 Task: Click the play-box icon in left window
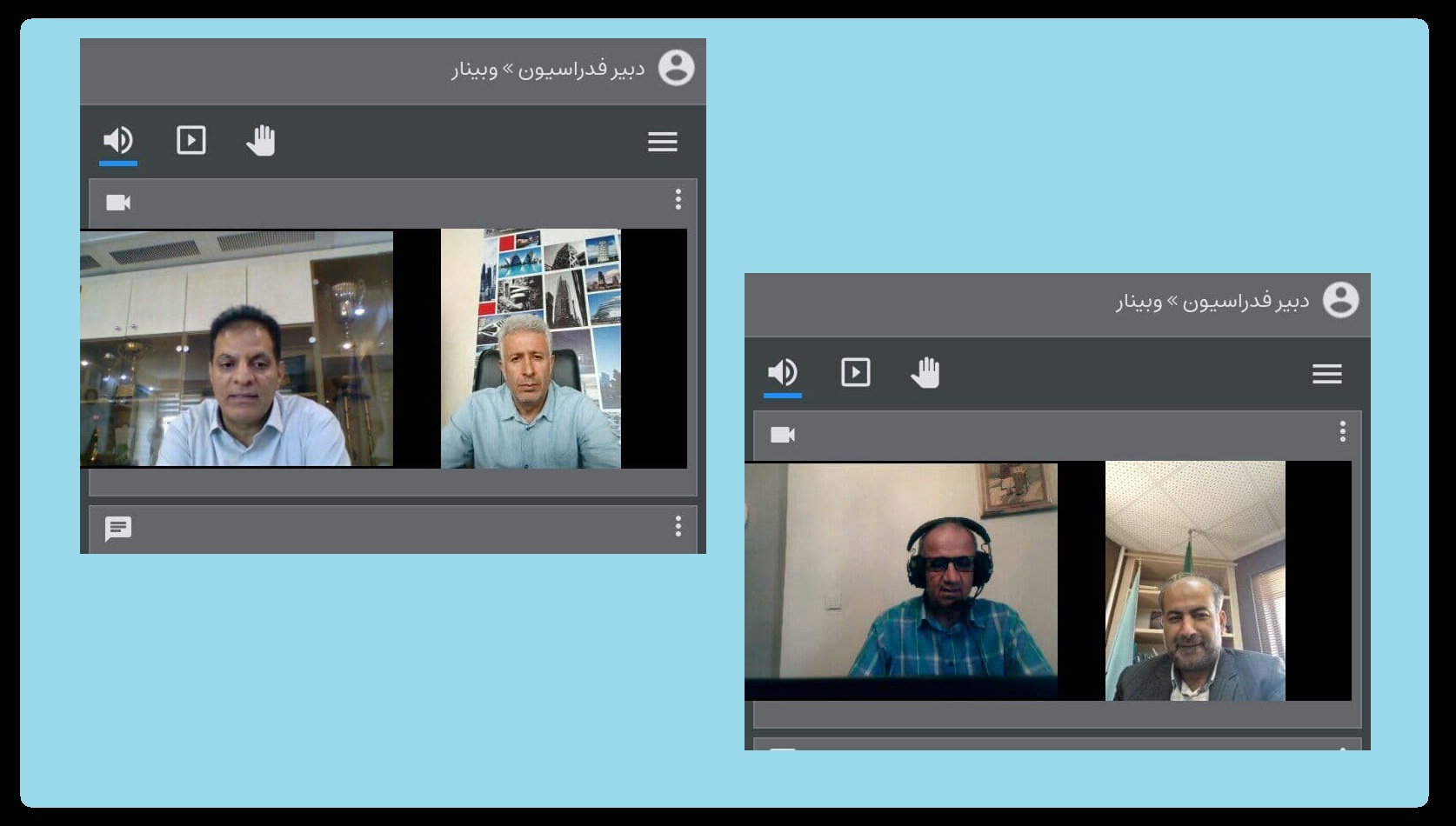click(x=191, y=140)
